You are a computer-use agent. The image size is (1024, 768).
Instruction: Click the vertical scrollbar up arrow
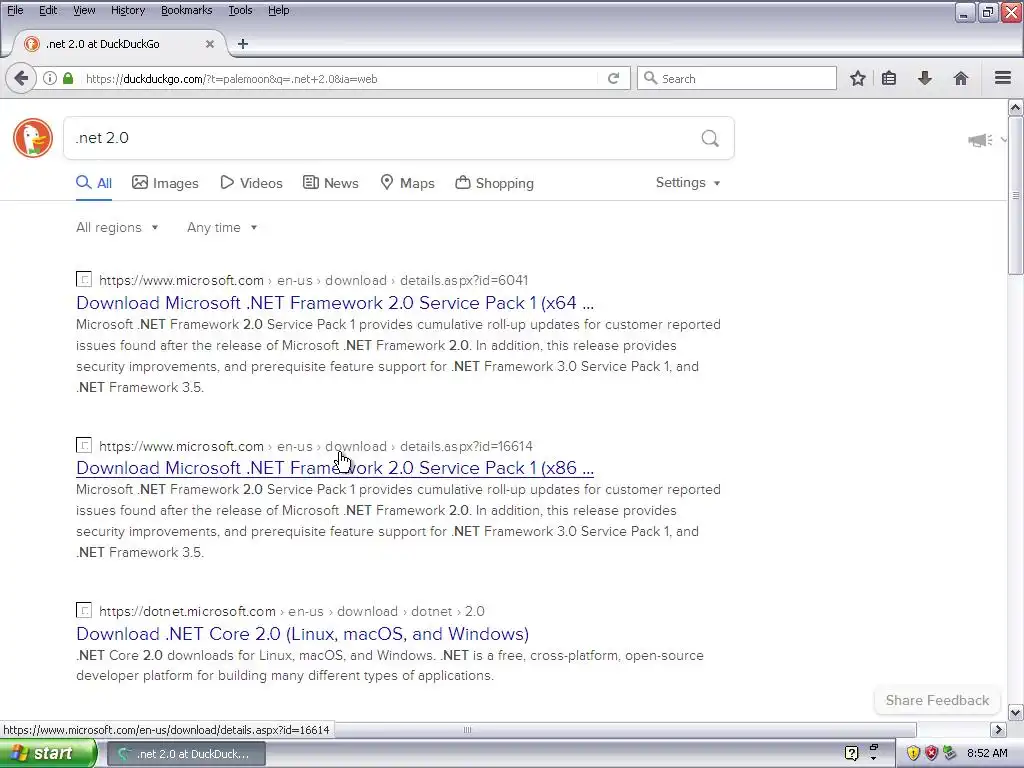1016,107
